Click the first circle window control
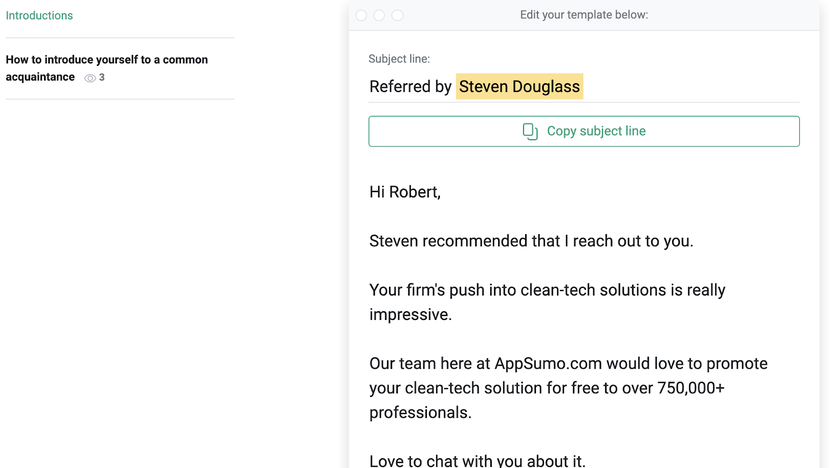831x468 pixels. click(361, 15)
